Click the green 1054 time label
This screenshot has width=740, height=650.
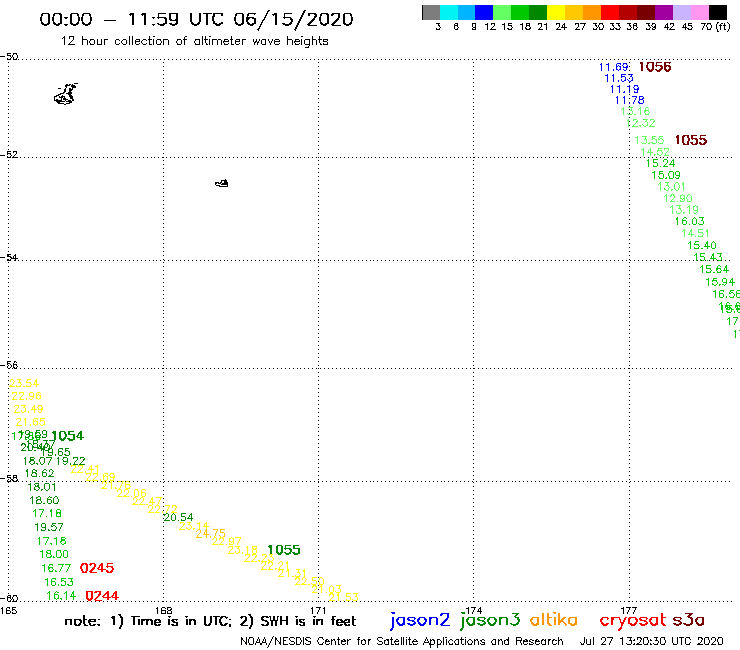67,436
